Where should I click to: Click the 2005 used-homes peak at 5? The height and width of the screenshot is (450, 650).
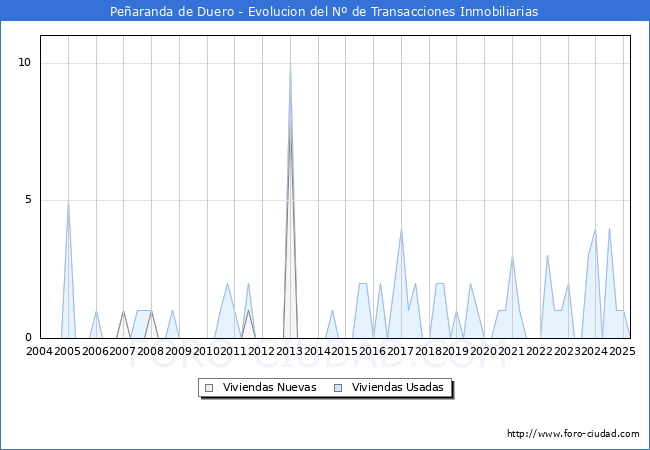point(68,201)
